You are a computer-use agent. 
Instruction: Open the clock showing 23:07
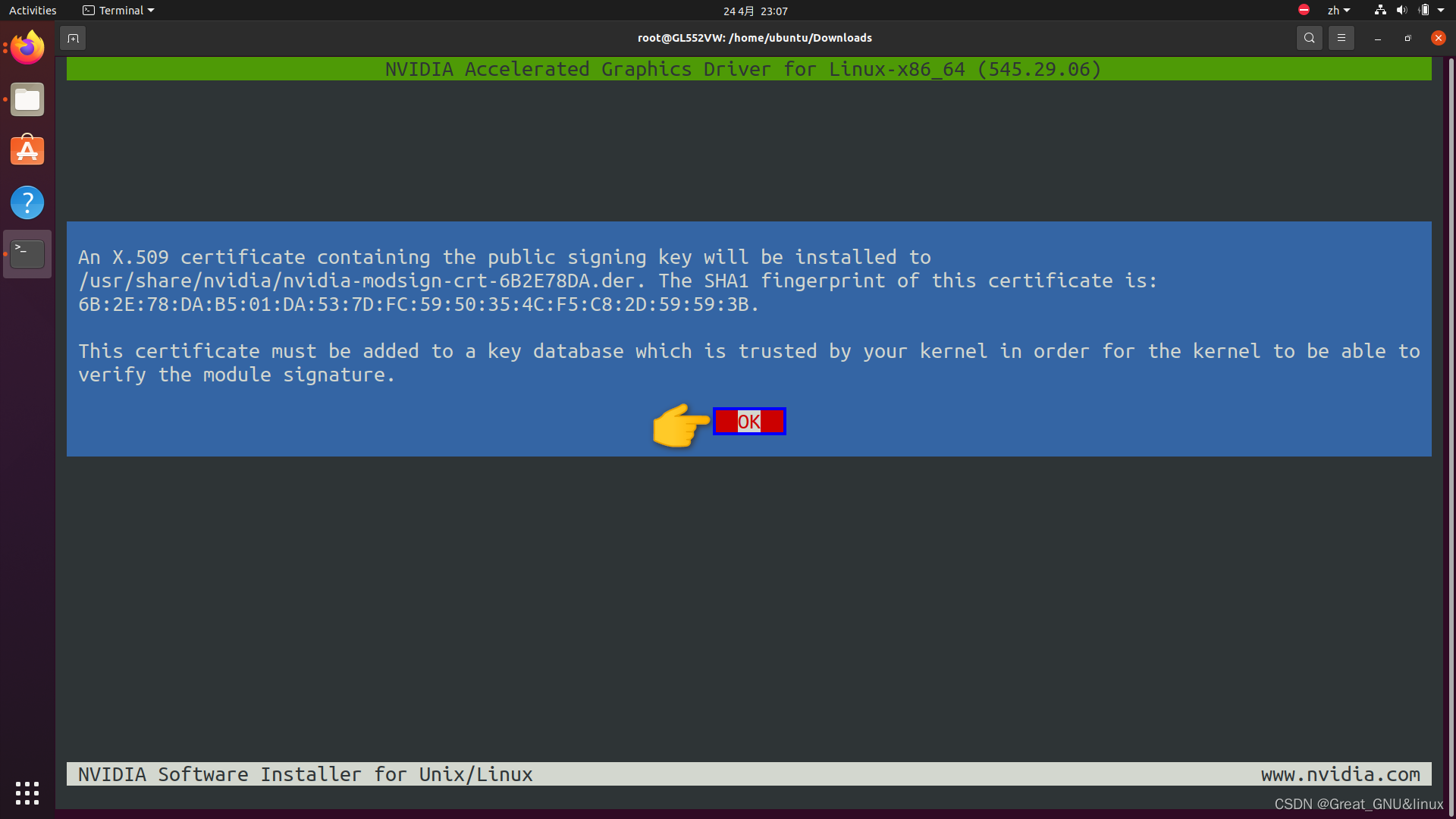click(x=755, y=11)
